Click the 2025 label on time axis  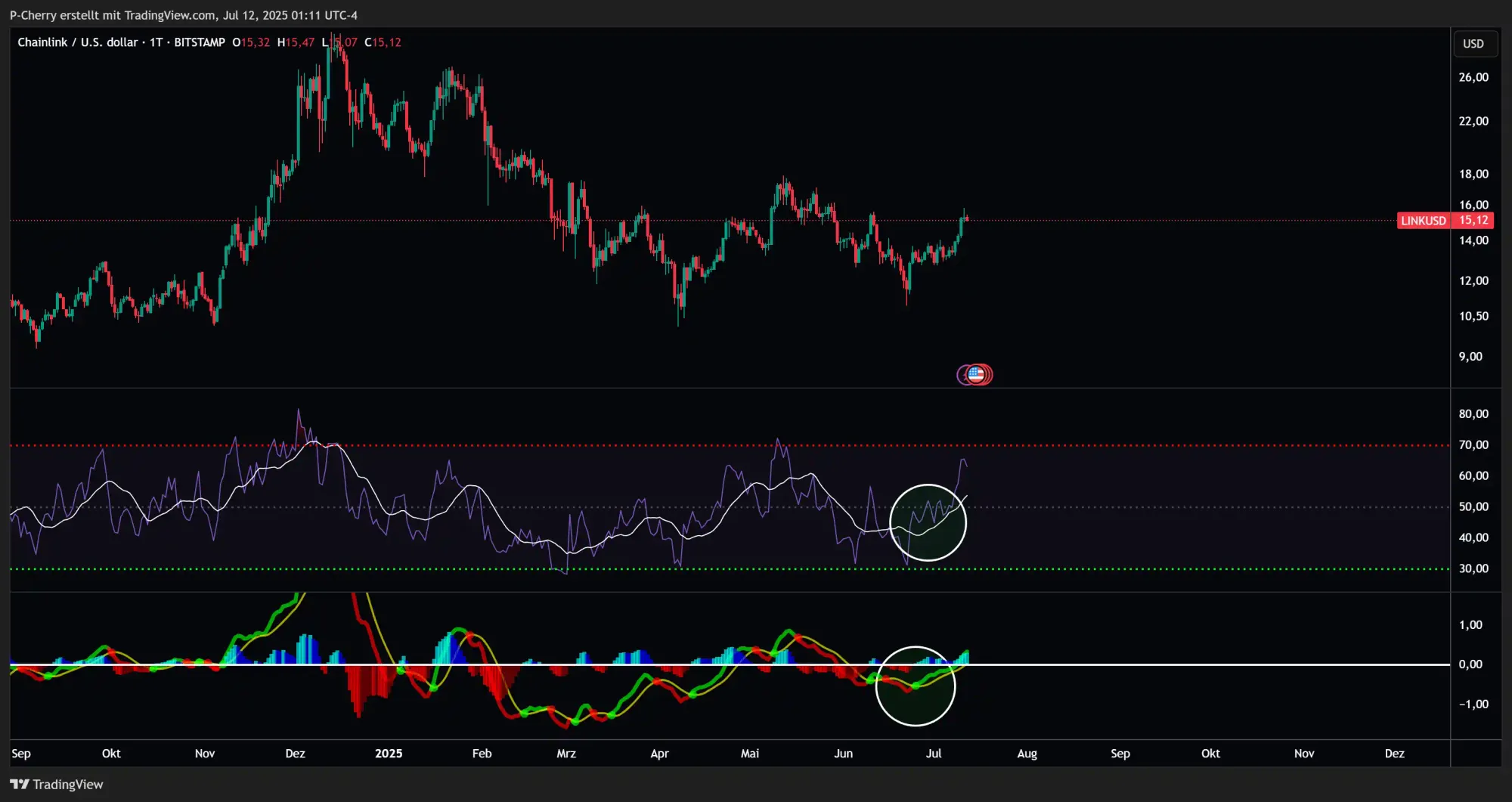coord(389,754)
